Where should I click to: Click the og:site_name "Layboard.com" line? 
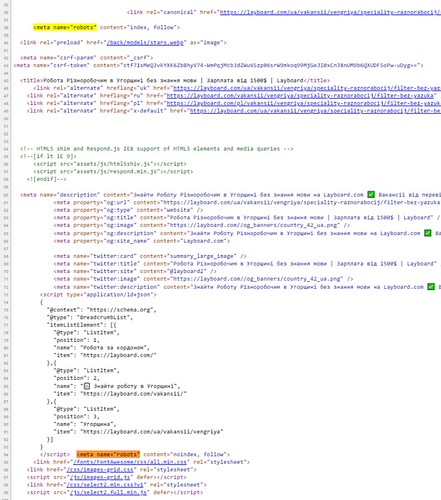[142, 241]
